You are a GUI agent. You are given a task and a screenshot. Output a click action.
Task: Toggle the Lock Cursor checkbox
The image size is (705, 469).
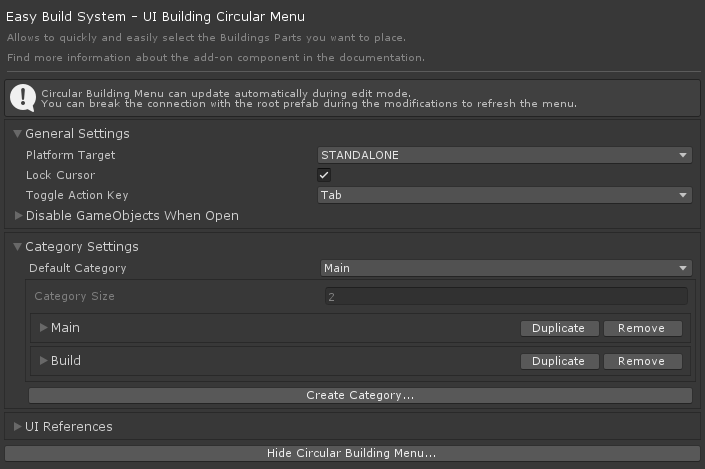pos(324,175)
